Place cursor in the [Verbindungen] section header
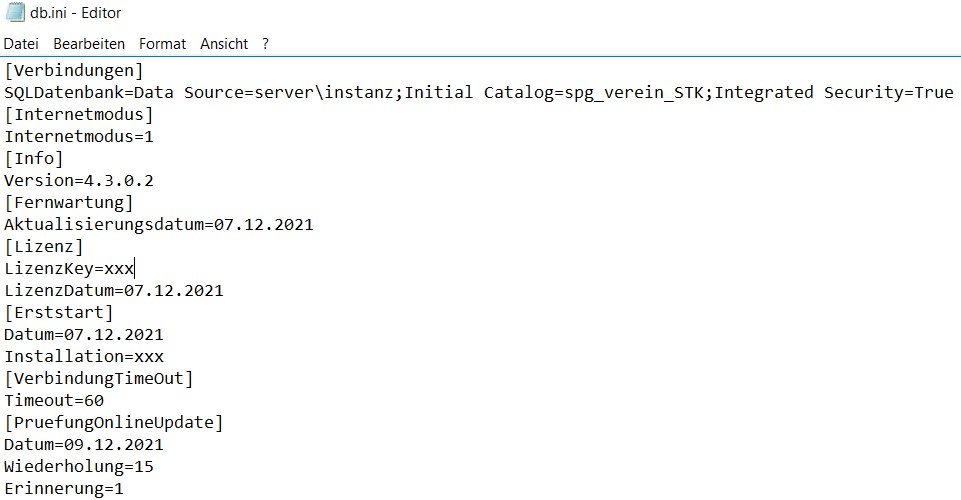Viewport: 961px width, 500px height. click(x=74, y=71)
